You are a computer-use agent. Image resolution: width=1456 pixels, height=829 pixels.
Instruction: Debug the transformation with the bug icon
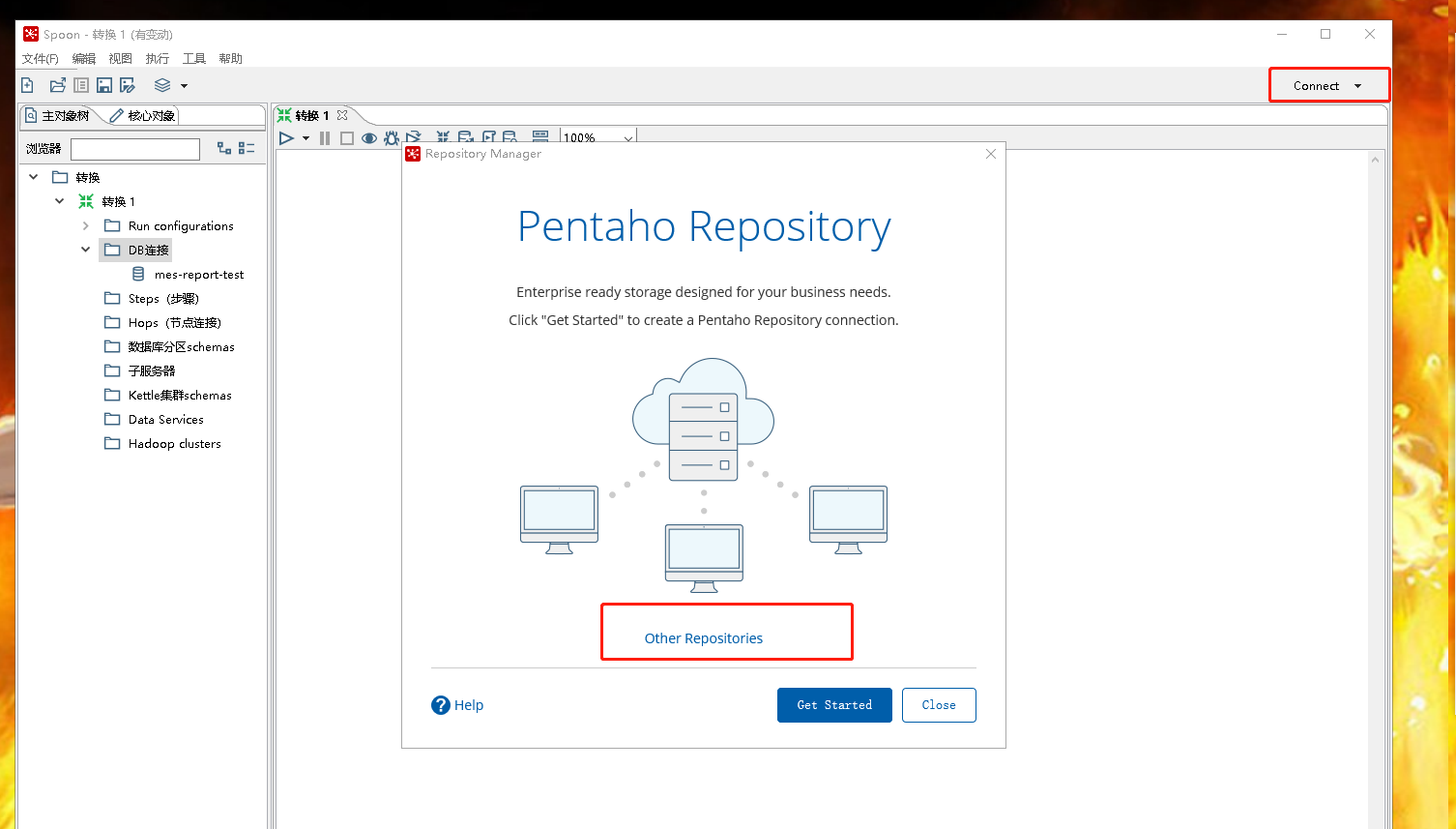click(392, 138)
